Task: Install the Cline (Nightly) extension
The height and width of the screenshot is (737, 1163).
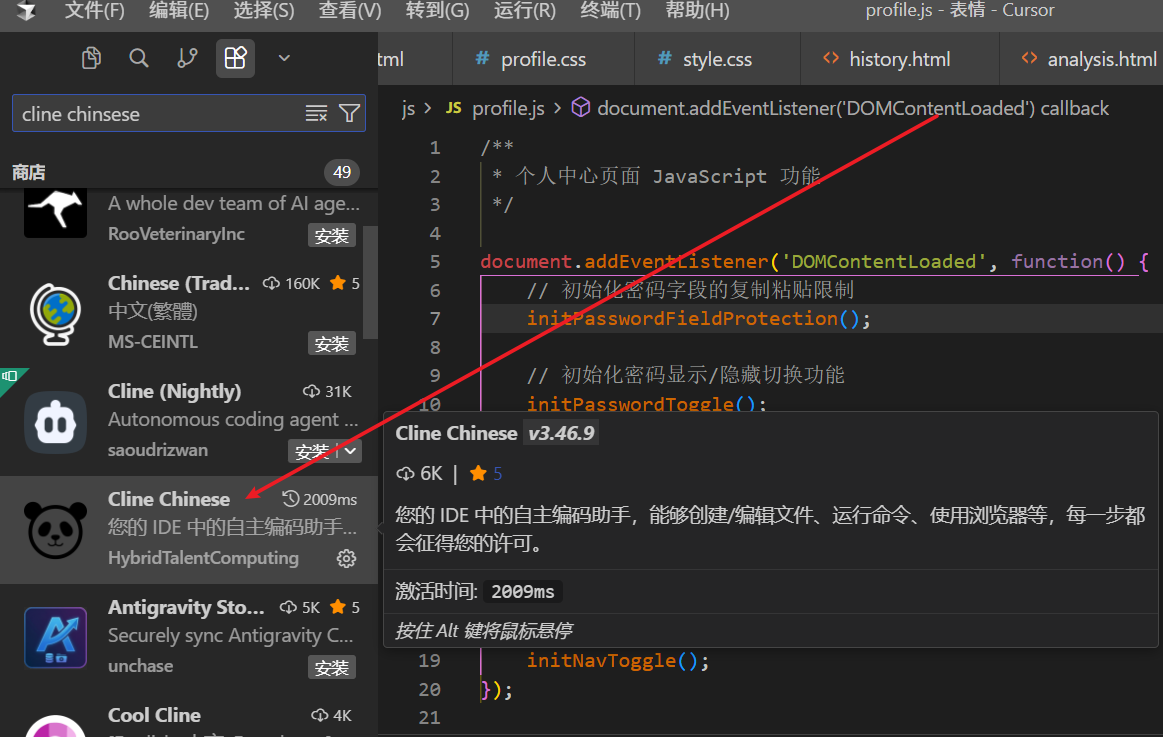Action: pyautogui.click(x=312, y=452)
